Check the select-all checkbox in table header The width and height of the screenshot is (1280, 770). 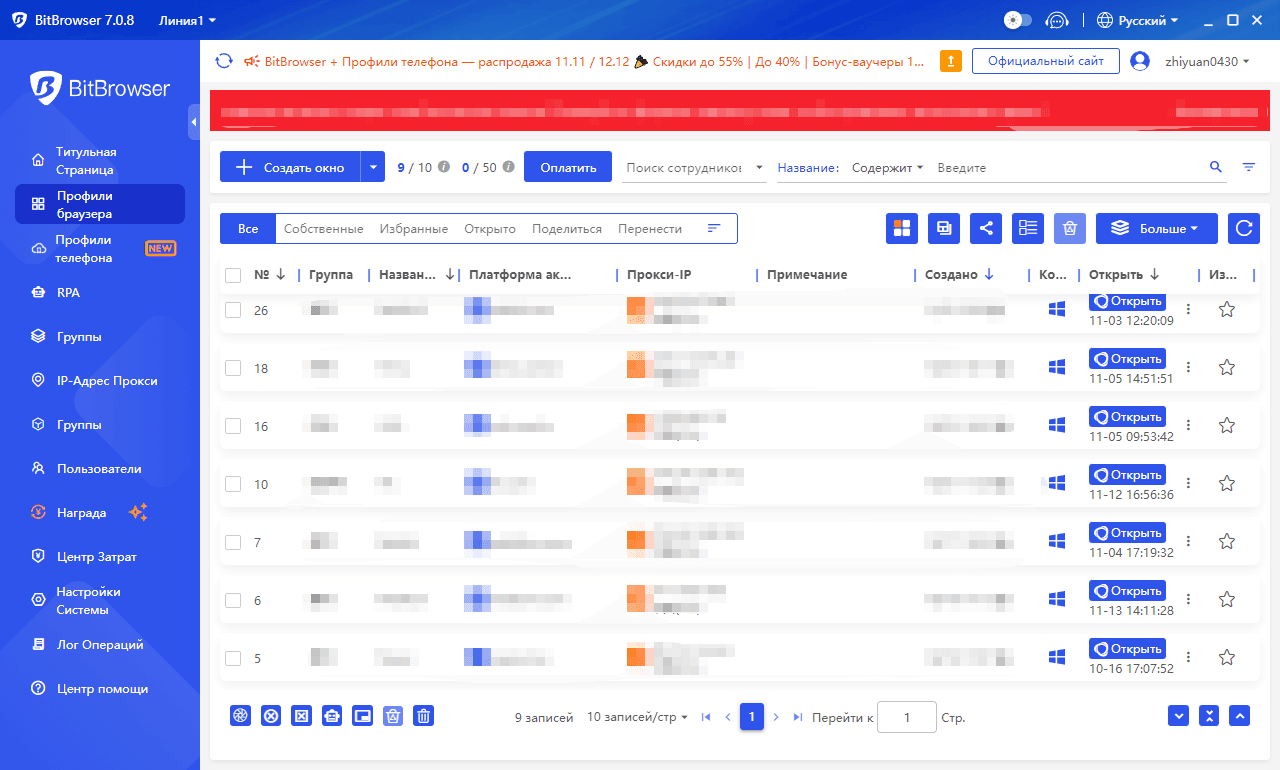(233, 274)
